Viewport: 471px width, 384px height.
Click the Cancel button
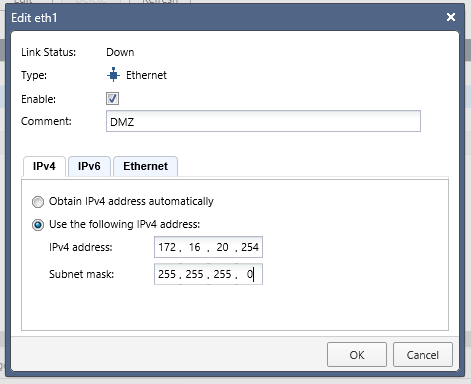pos(423,355)
